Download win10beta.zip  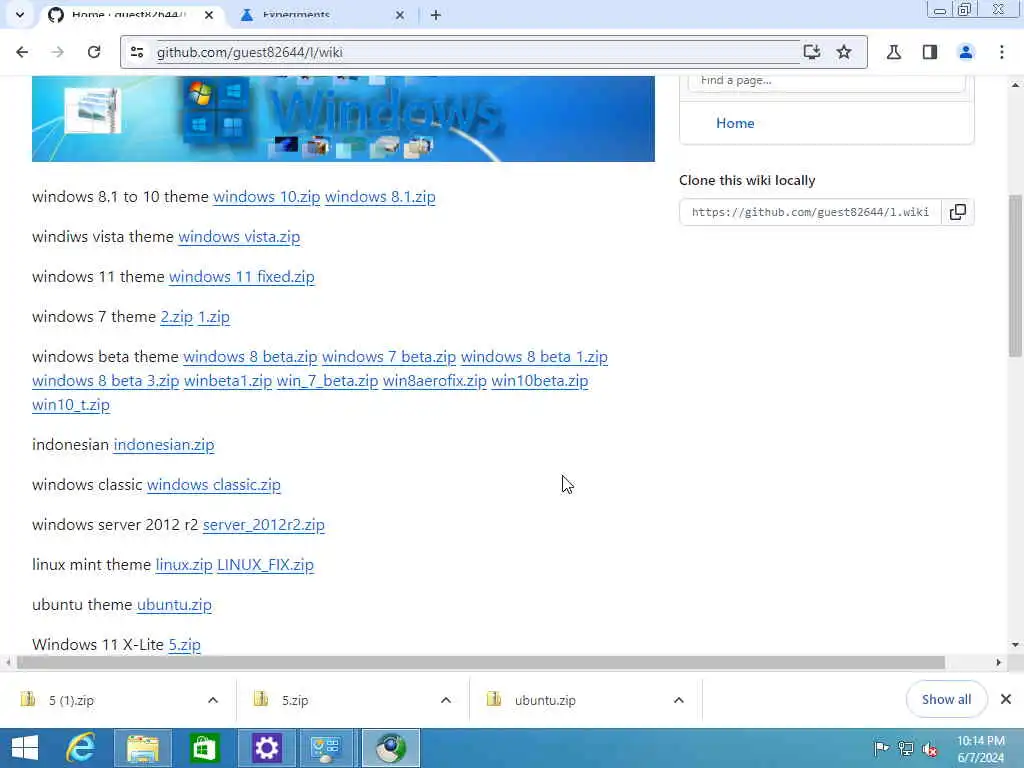pos(539,381)
